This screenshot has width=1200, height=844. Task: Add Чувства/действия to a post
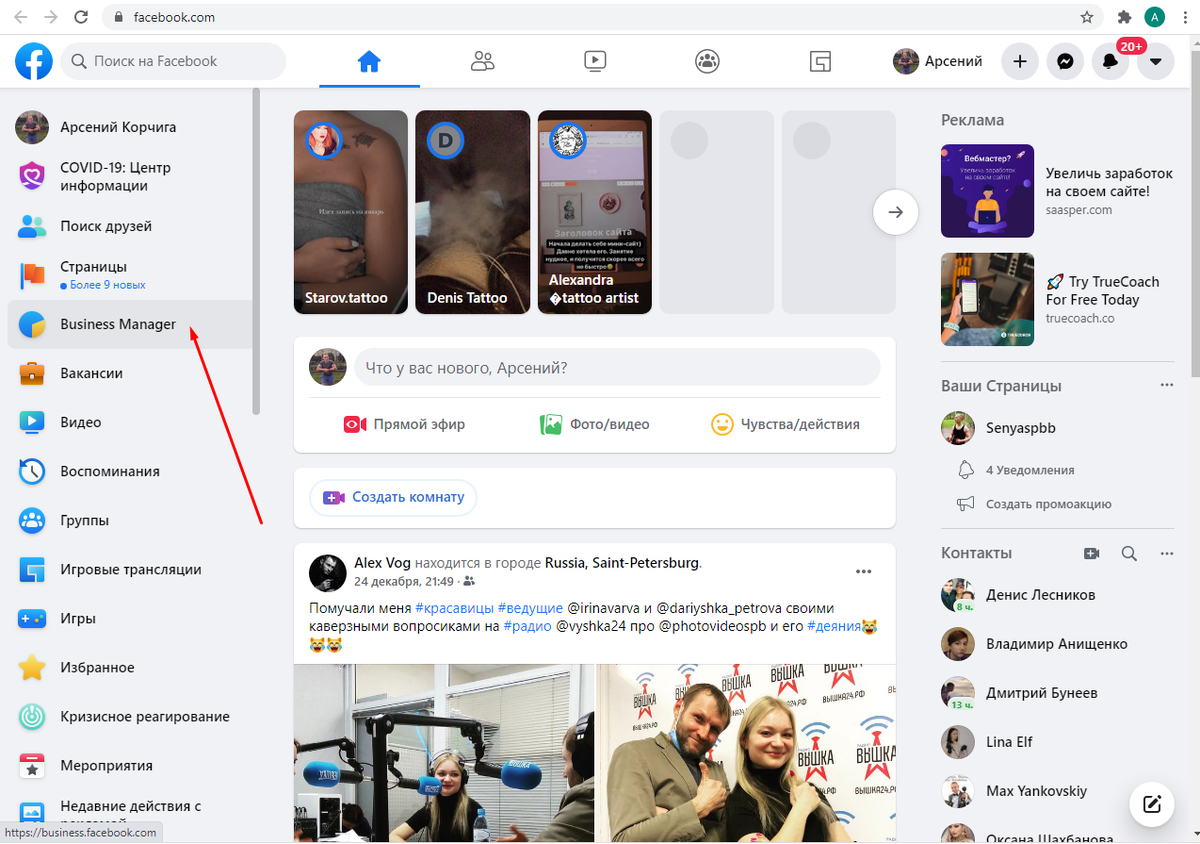coord(786,424)
